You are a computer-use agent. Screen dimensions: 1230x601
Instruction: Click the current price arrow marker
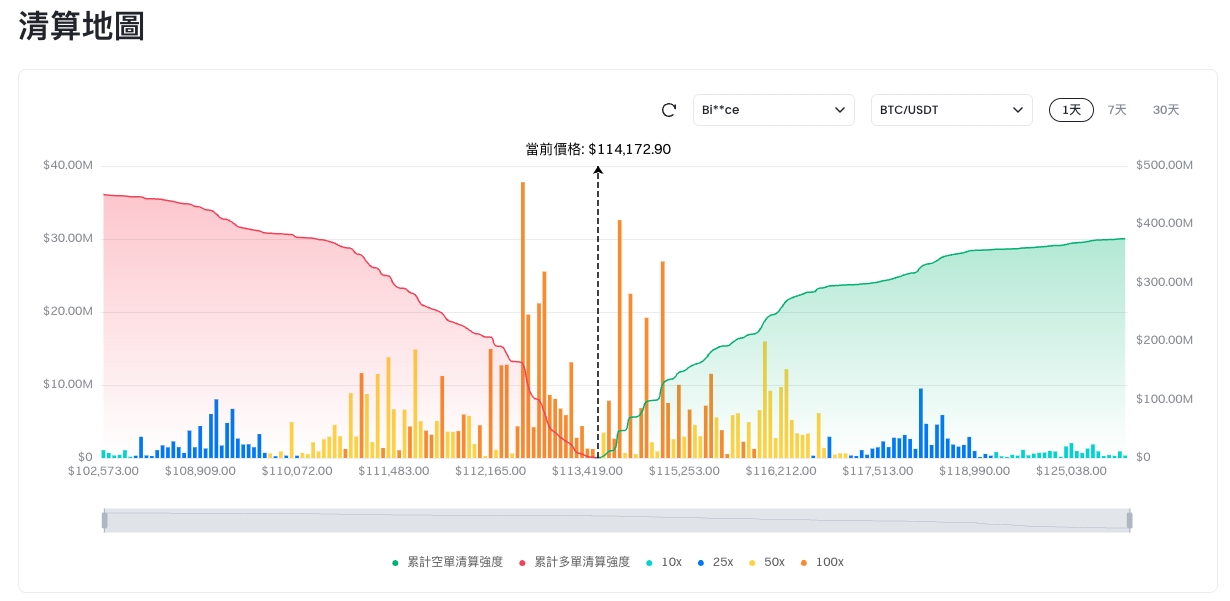pyautogui.click(x=598, y=172)
